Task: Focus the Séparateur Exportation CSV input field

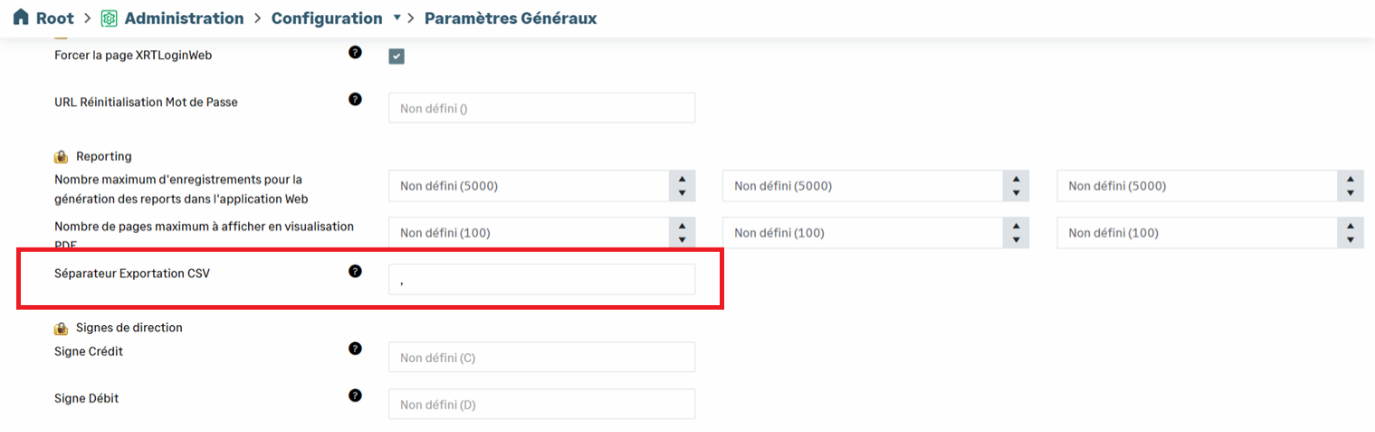Action: pyautogui.click(x=541, y=280)
